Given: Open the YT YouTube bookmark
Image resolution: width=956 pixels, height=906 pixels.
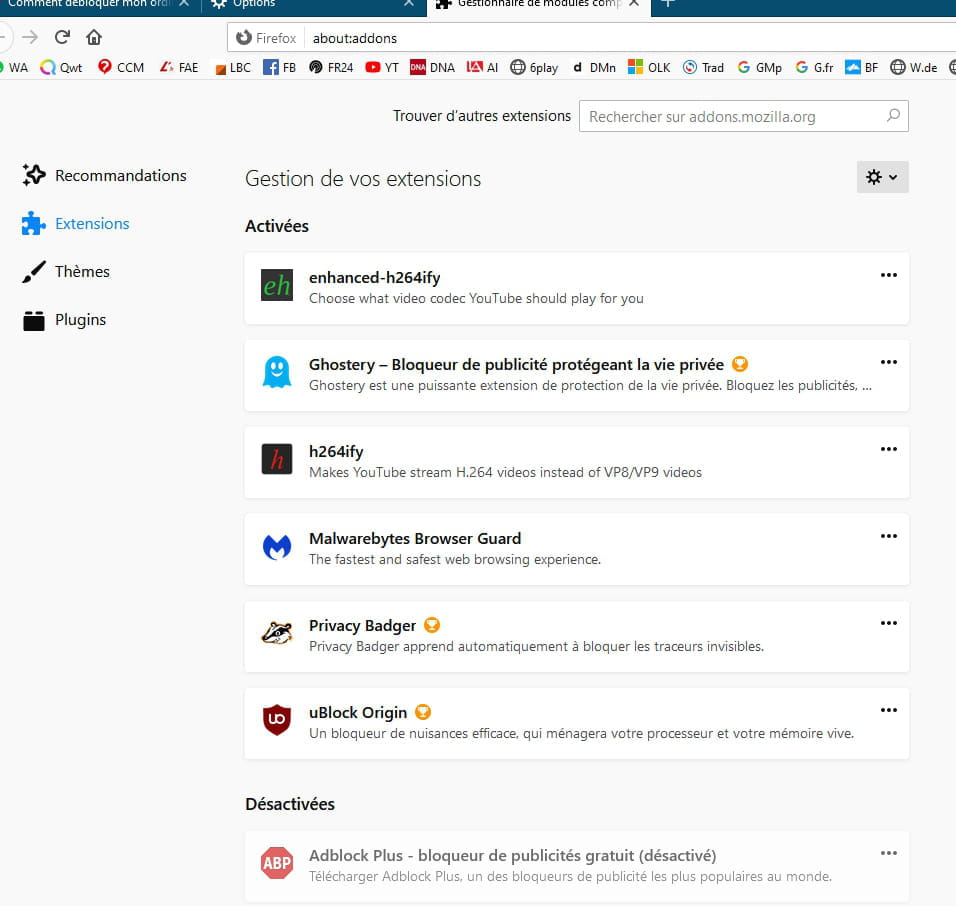Looking at the screenshot, I should click(x=382, y=67).
